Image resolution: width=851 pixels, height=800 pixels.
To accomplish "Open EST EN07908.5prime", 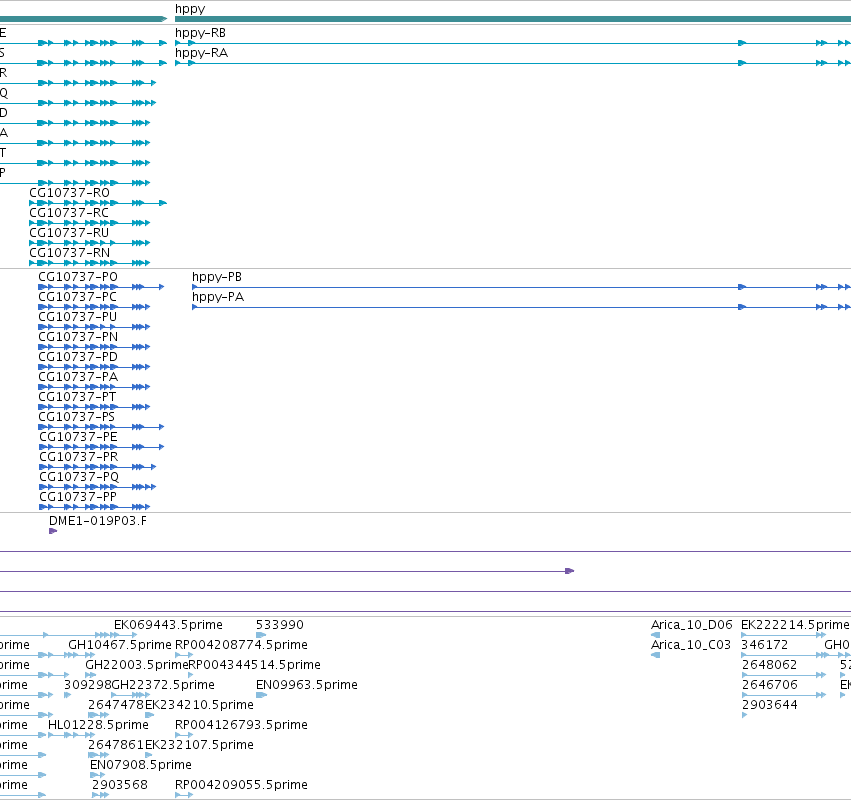I will [141, 765].
